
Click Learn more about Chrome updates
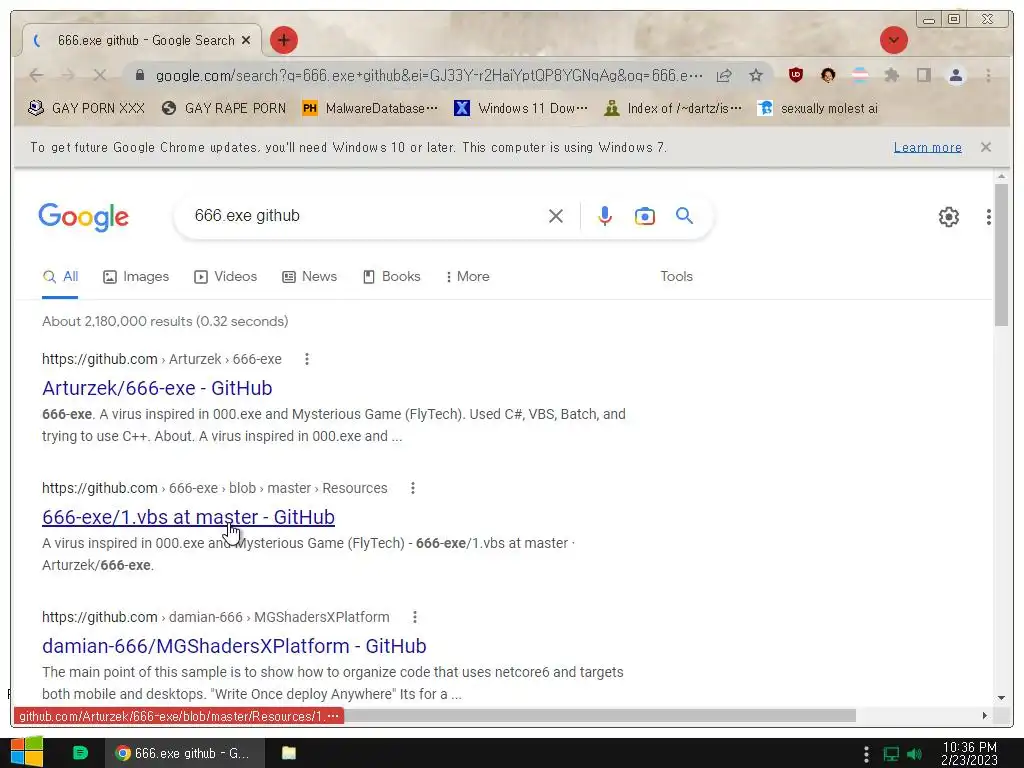pyautogui.click(x=927, y=148)
